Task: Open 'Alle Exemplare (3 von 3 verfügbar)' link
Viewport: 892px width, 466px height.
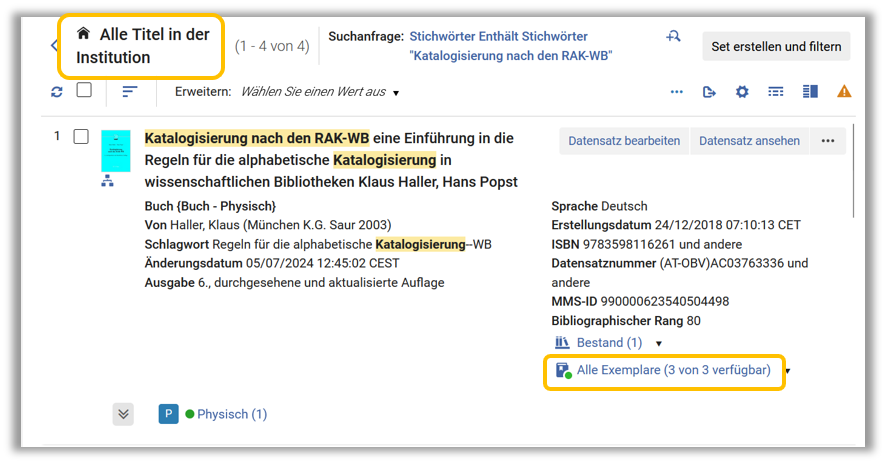Action: [x=673, y=371]
